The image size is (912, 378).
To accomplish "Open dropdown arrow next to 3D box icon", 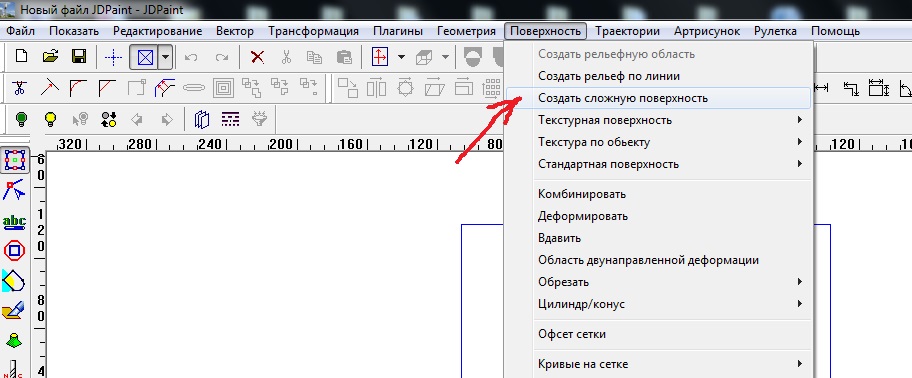I will pyautogui.click(x=446, y=57).
